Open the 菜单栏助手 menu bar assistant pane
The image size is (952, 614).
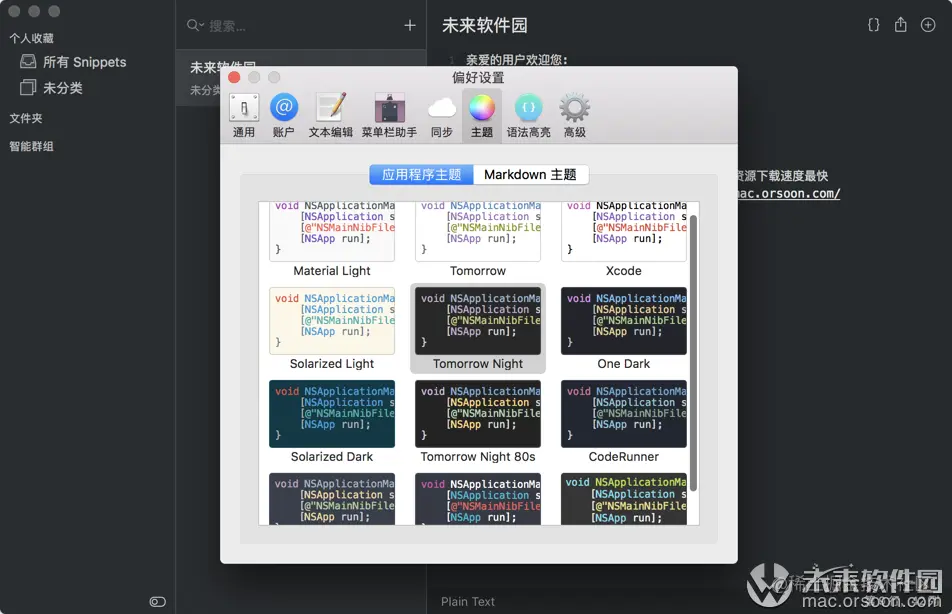tap(389, 115)
